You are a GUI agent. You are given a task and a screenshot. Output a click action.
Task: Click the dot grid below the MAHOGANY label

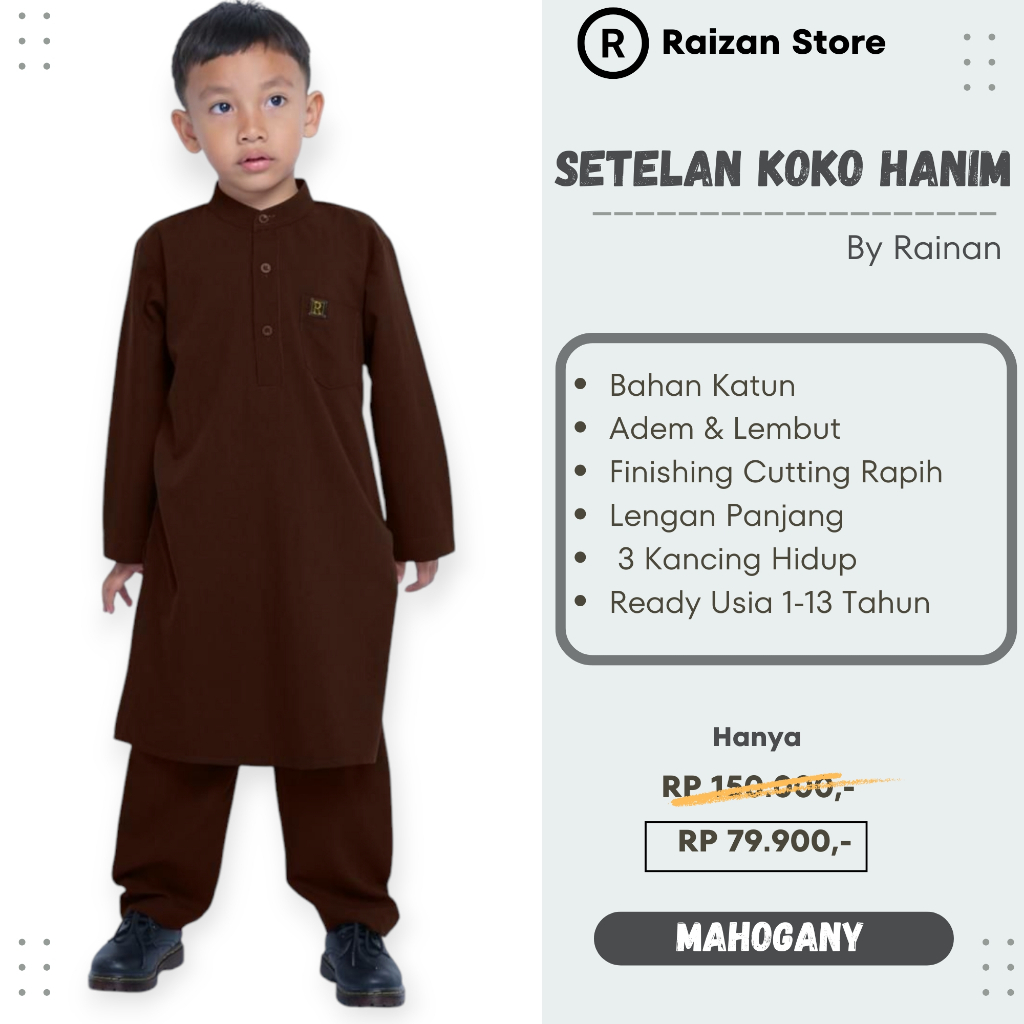pyautogui.click(x=991, y=967)
